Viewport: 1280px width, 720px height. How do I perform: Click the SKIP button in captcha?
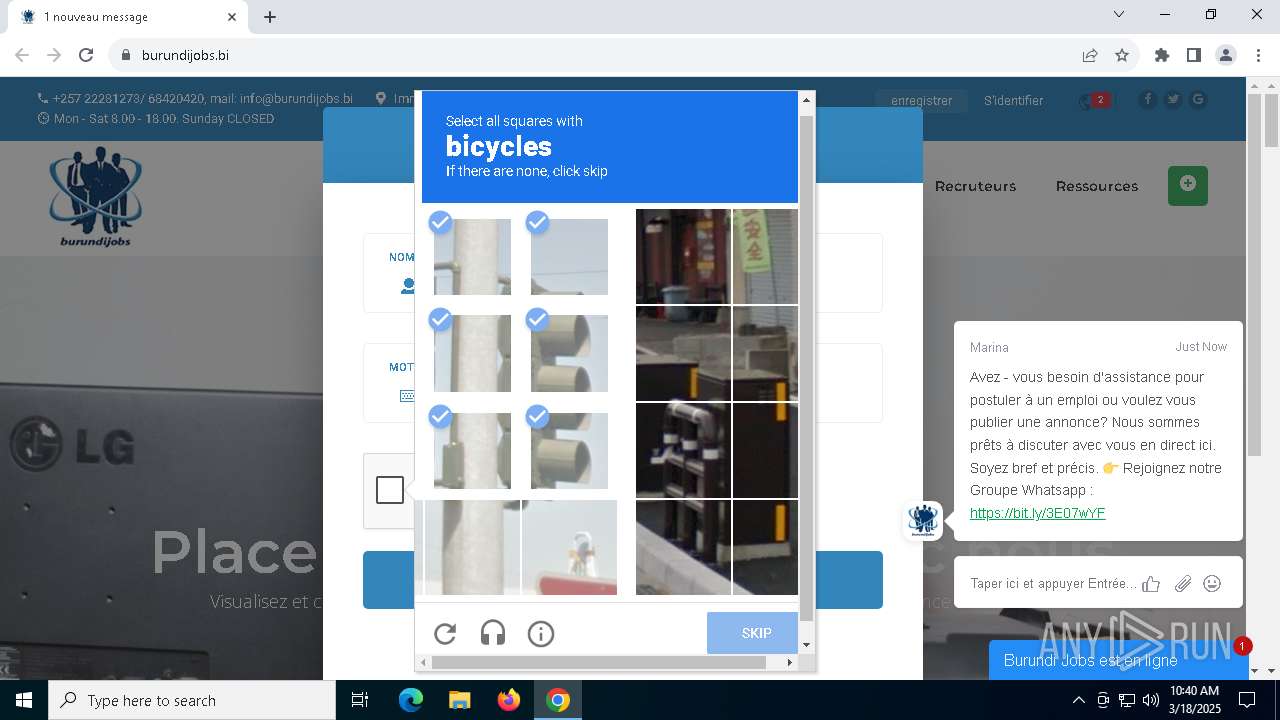coord(752,633)
